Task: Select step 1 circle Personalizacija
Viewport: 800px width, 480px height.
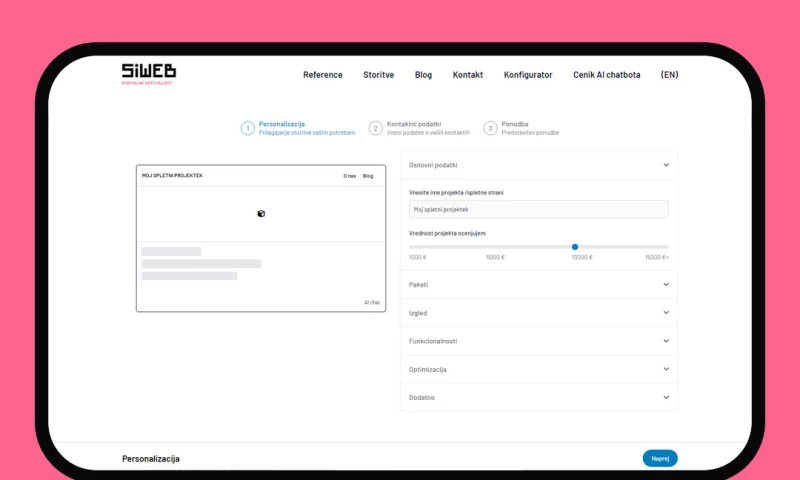Action: (247, 128)
